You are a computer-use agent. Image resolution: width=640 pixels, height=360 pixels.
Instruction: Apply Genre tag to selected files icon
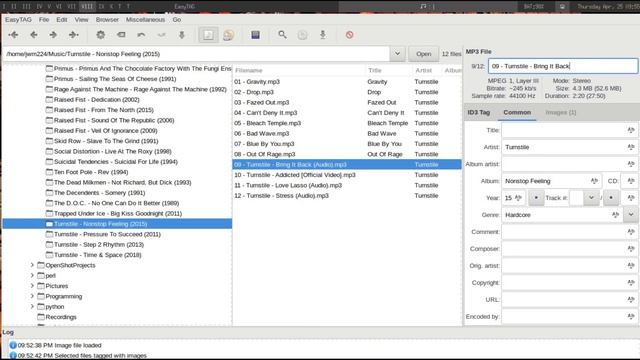pyautogui.click(x=616, y=215)
